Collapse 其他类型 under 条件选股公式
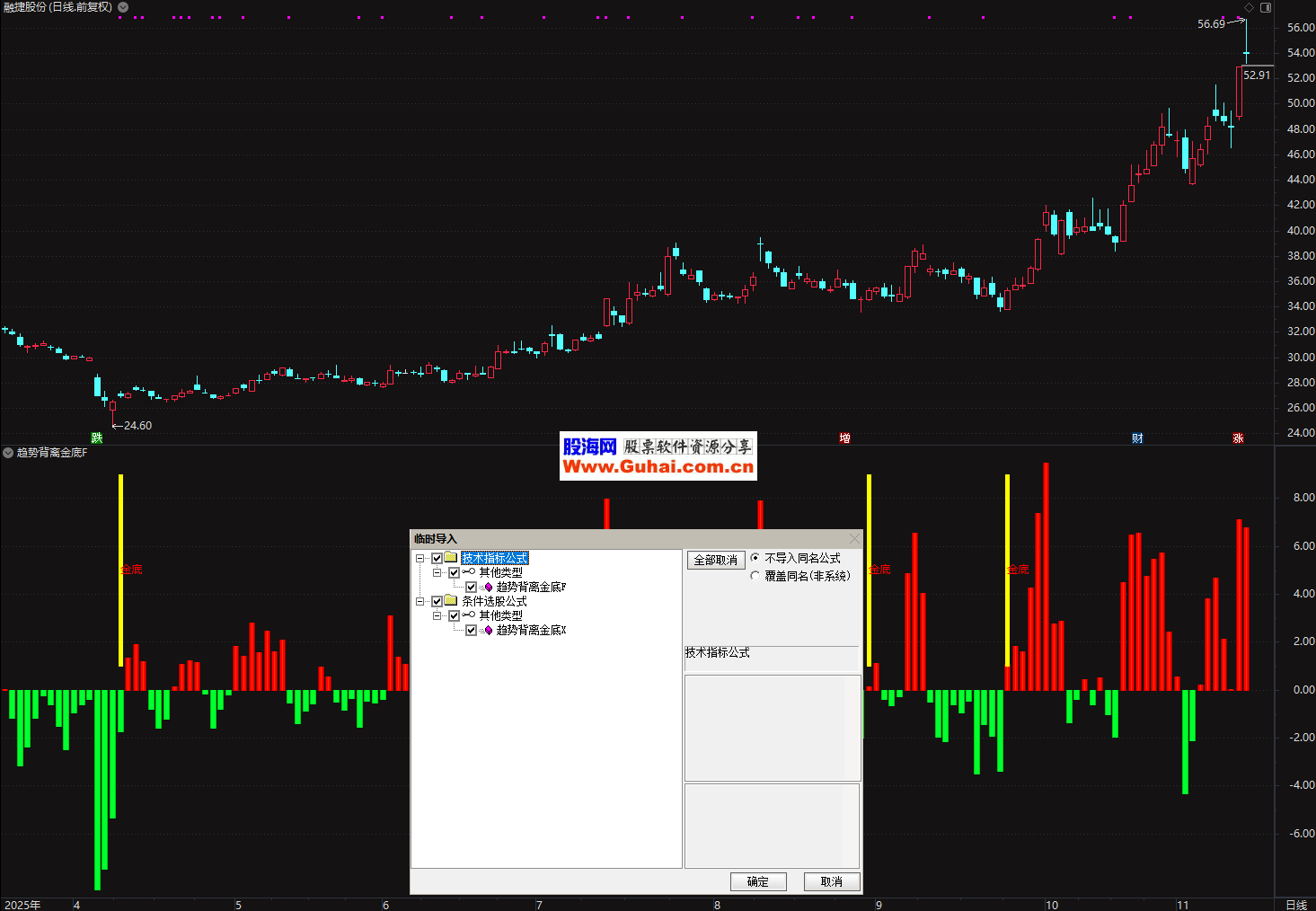 [x=437, y=615]
